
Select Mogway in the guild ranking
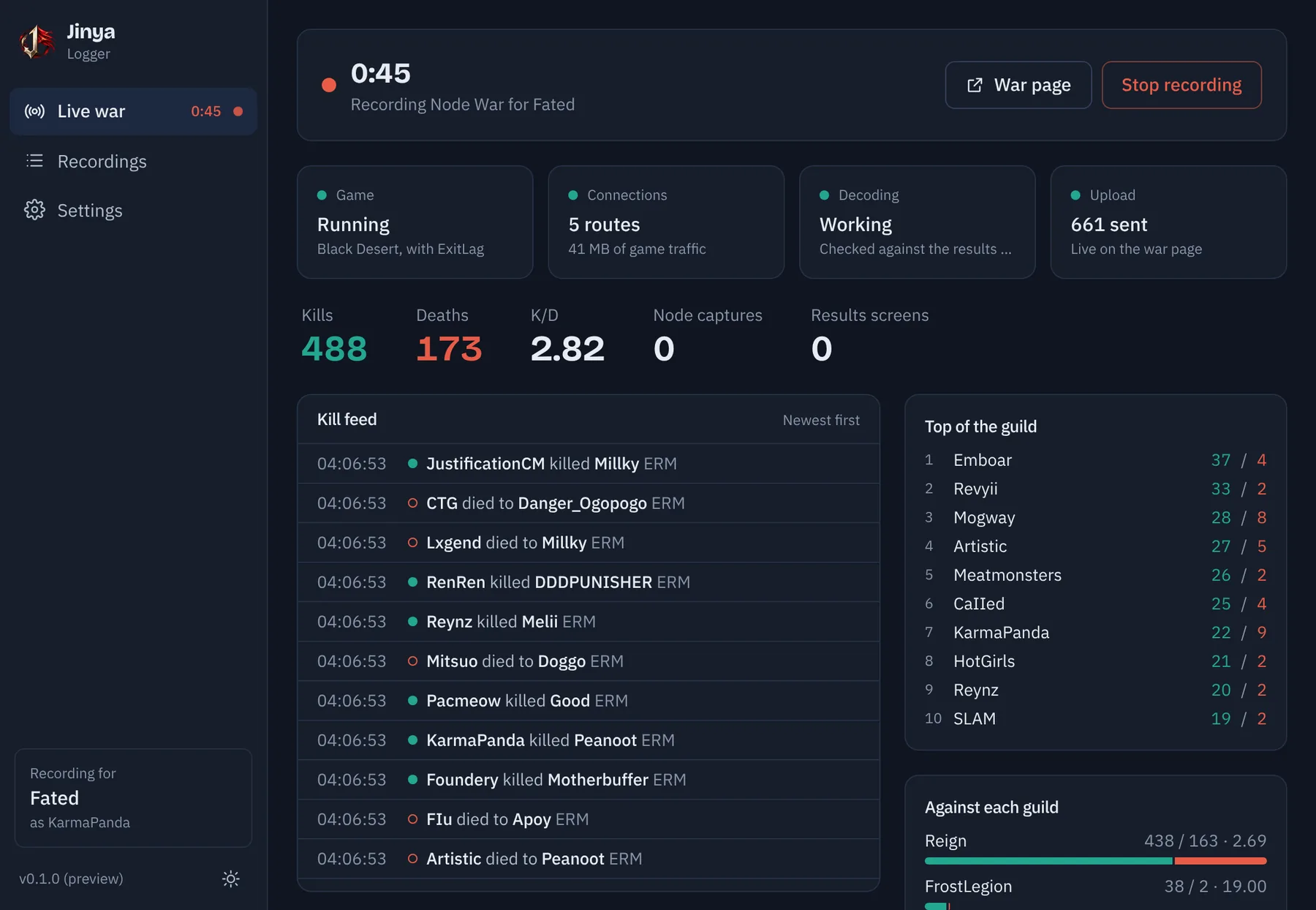click(1095, 517)
